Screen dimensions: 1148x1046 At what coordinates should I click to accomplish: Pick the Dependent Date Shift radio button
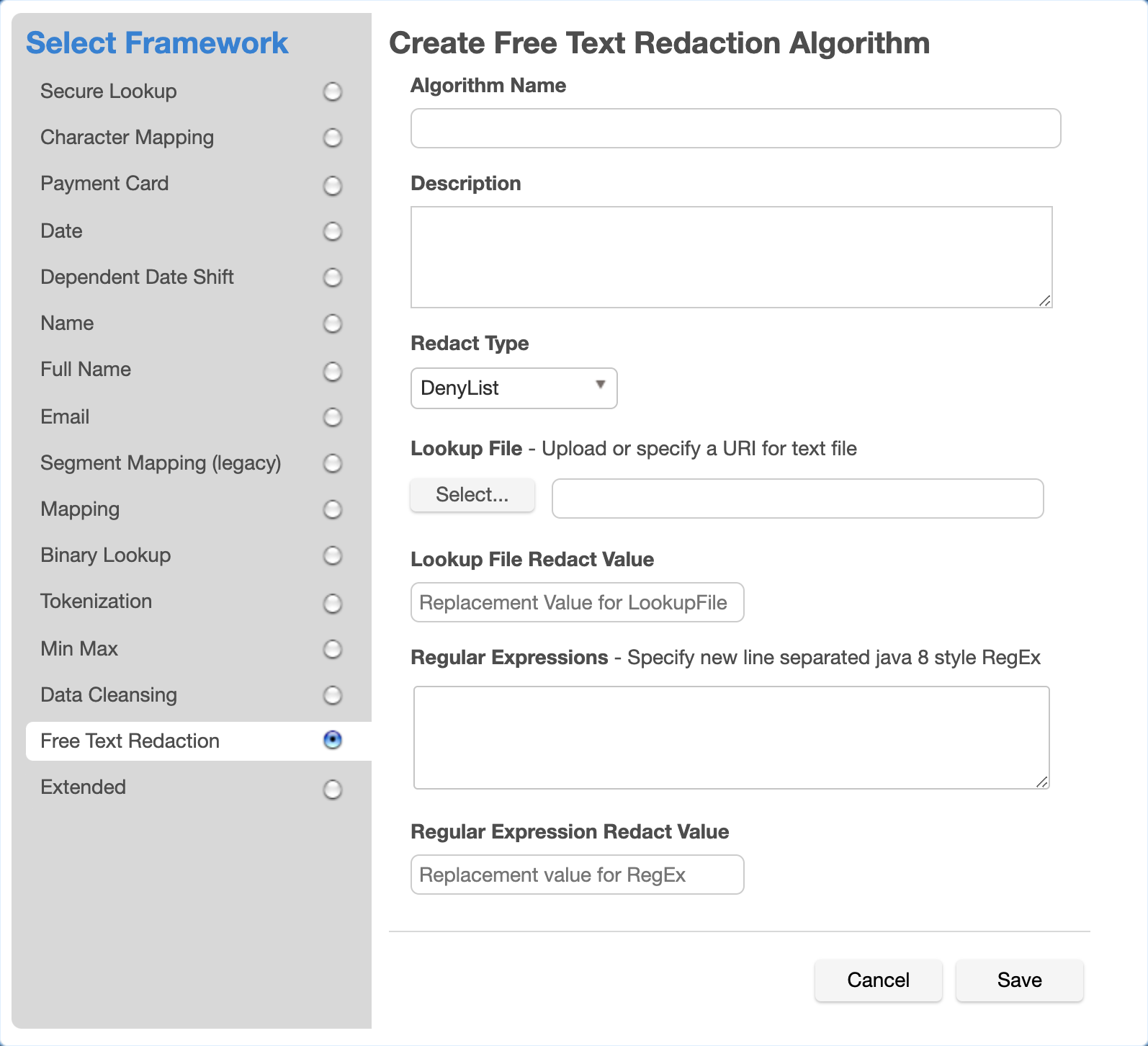[332, 277]
